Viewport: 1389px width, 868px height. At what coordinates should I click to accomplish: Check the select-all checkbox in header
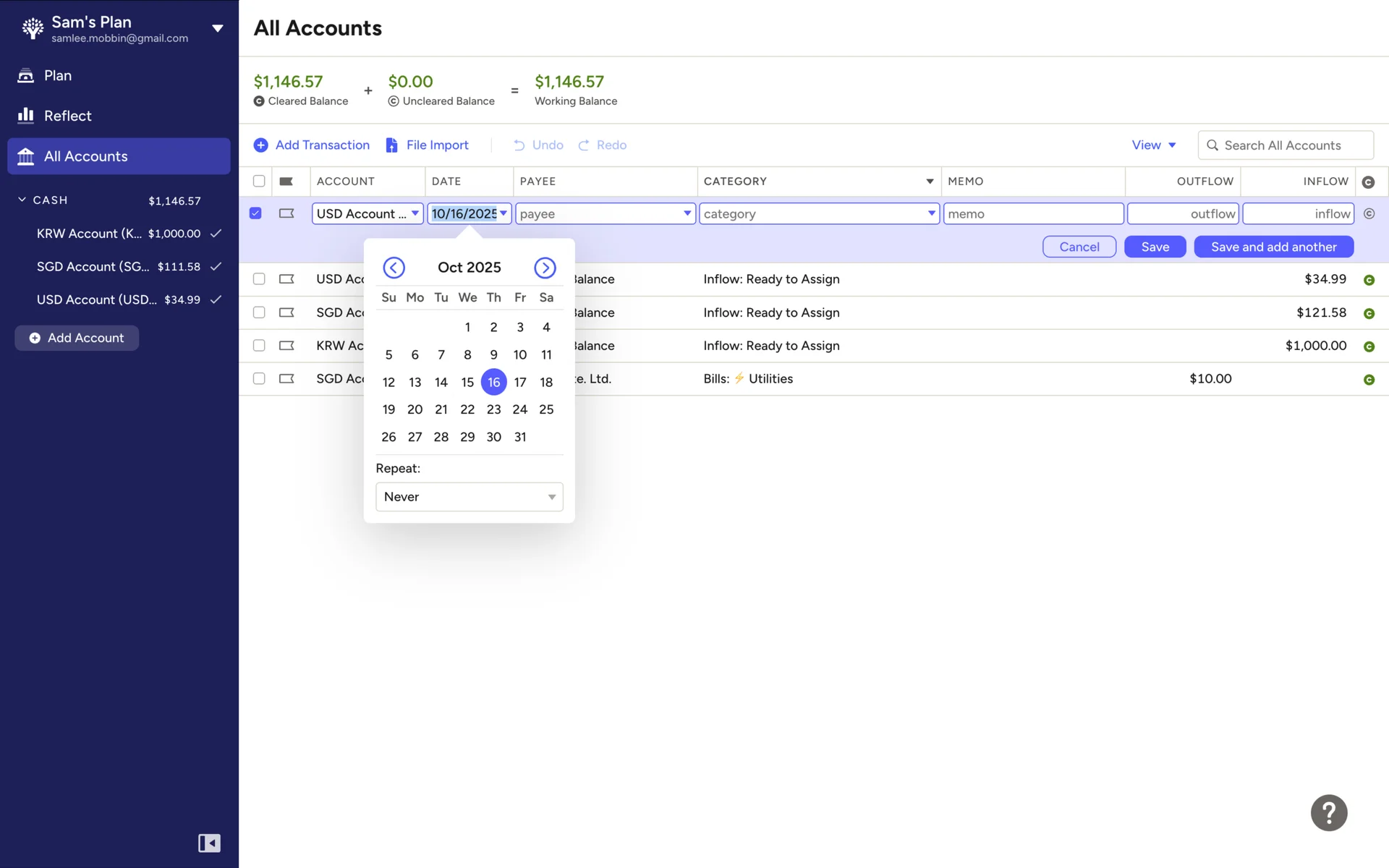[x=259, y=182]
